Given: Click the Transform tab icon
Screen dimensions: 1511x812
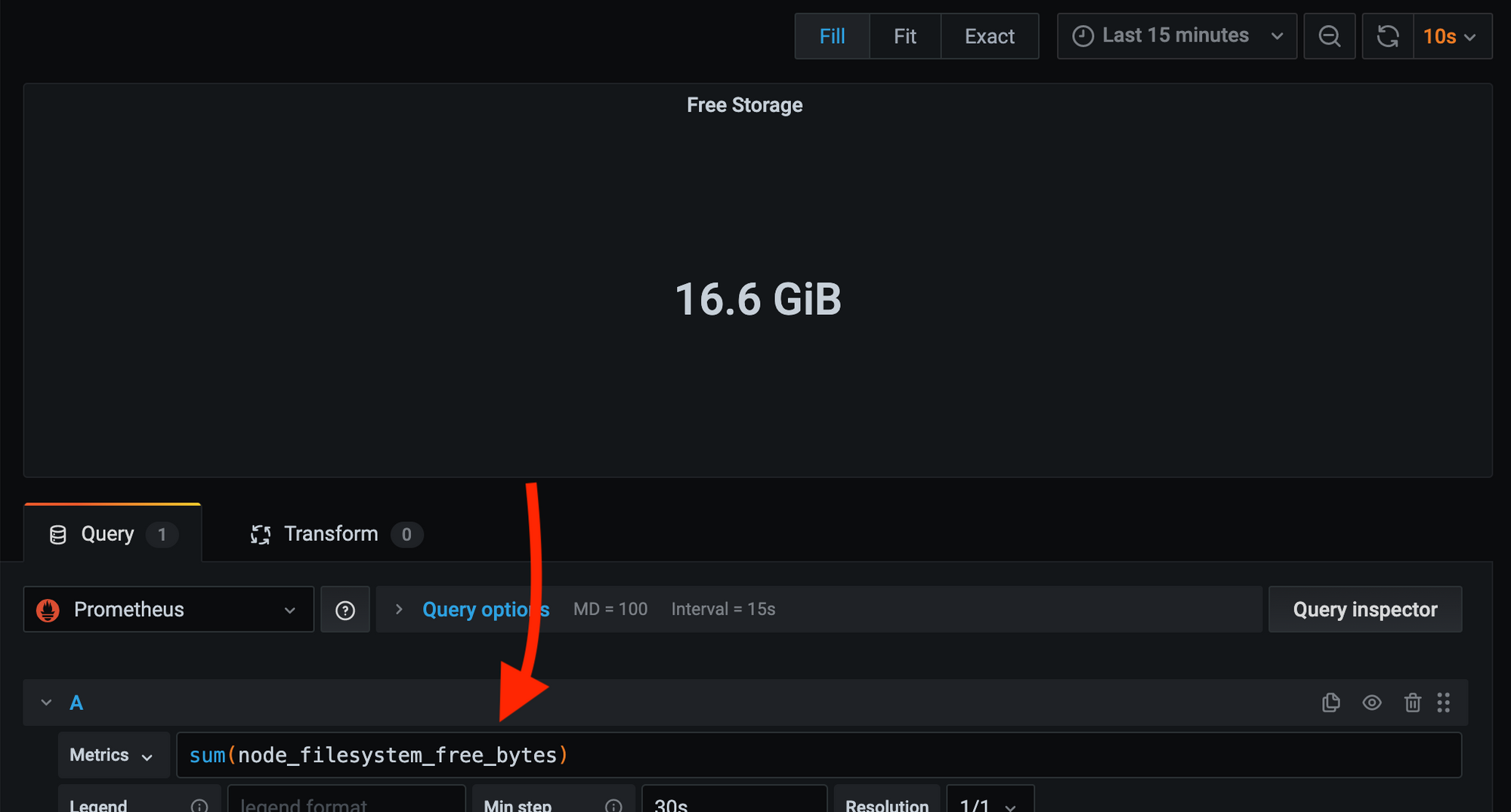Looking at the screenshot, I should 261,535.
